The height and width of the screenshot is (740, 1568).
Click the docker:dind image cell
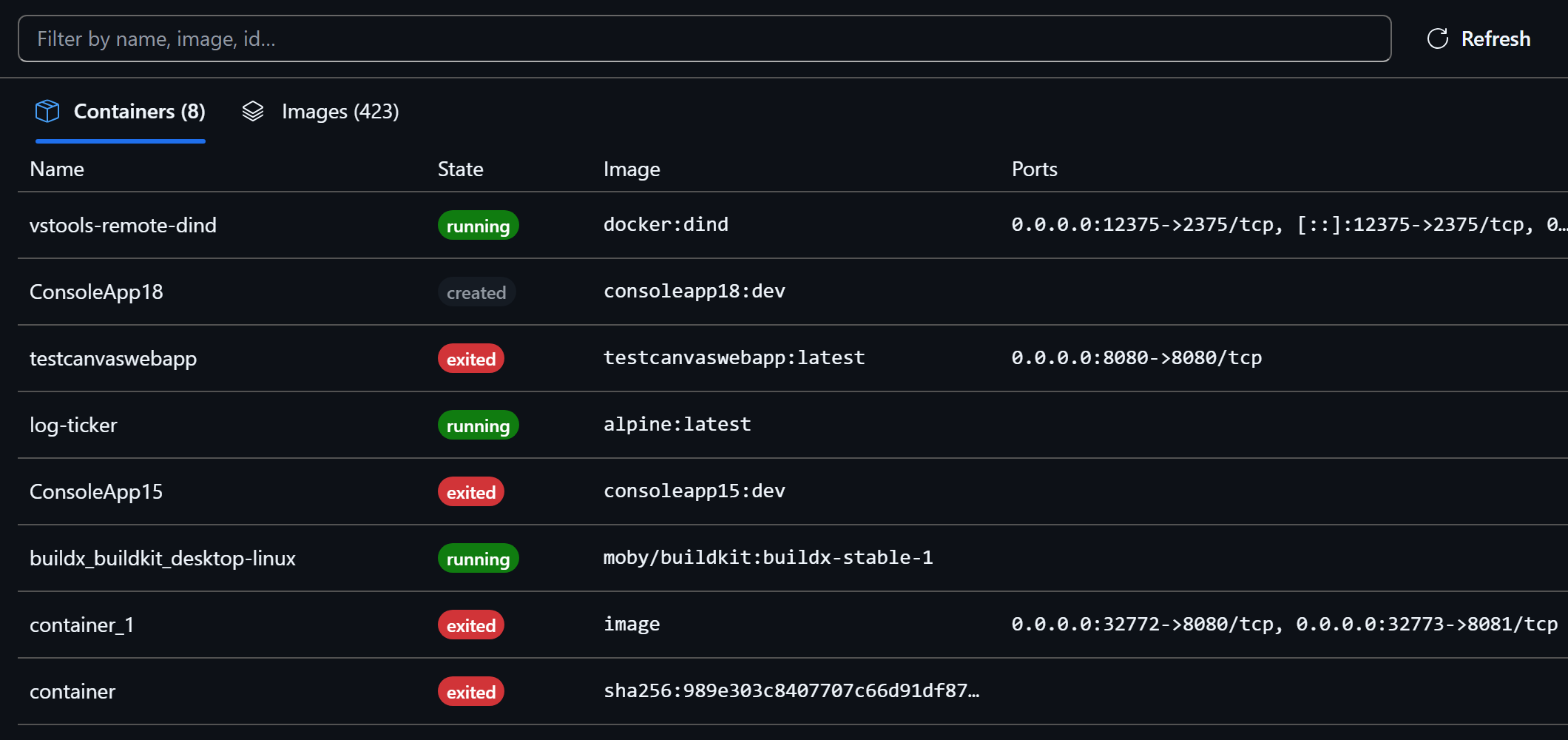(666, 224)
